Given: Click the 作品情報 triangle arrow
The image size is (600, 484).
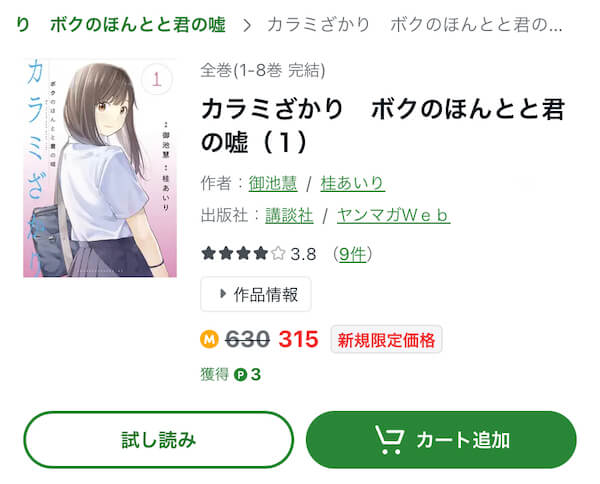Looking at the screenshot, I should pos(223,294).
